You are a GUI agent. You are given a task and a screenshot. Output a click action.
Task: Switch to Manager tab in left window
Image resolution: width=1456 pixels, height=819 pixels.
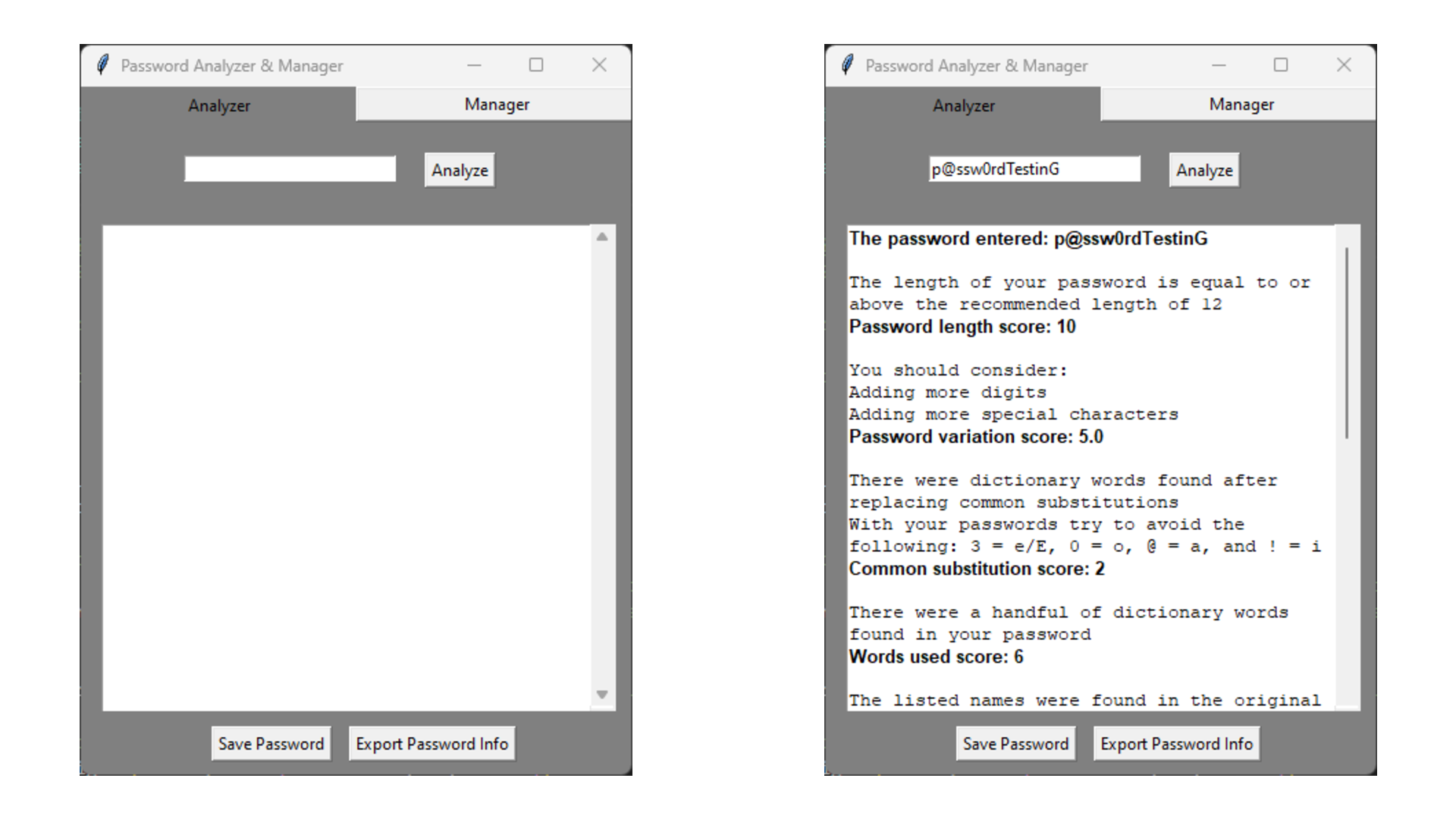[494, 105]
